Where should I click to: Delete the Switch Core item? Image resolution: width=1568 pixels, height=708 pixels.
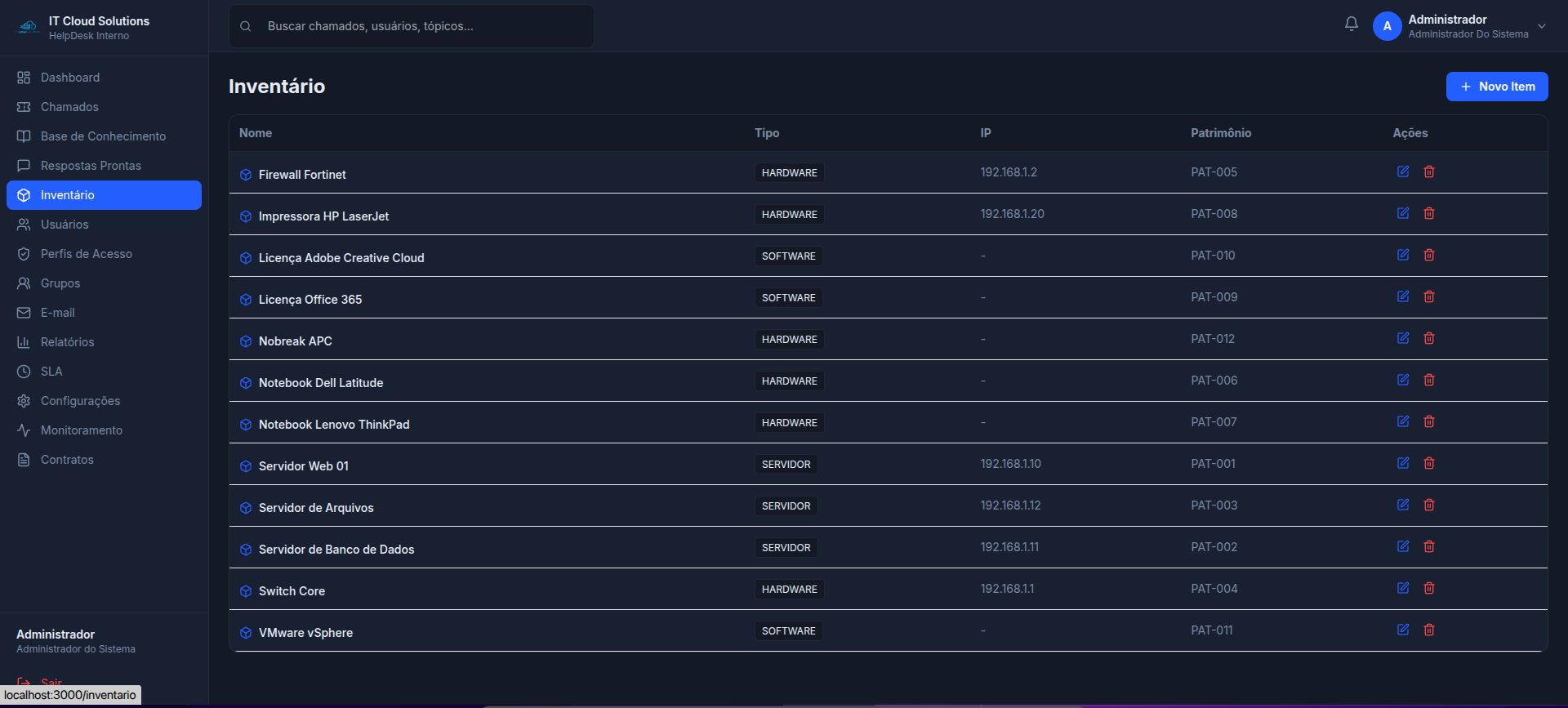pyautogui.click(x=1429, y=588)
